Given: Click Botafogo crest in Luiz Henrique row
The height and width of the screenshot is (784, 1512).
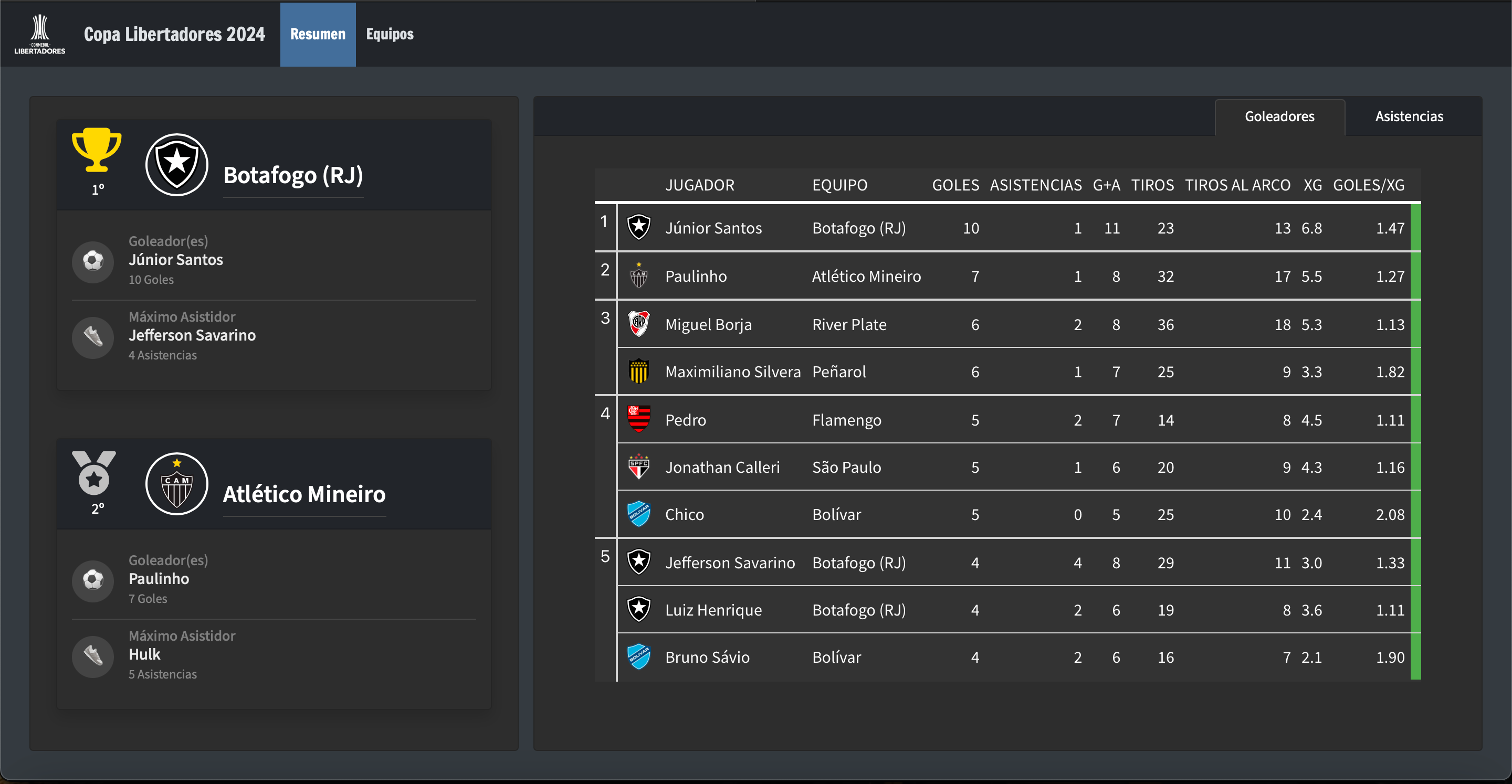Looking at the screenshot, I should pyautogui.click(x=638, y=610).
